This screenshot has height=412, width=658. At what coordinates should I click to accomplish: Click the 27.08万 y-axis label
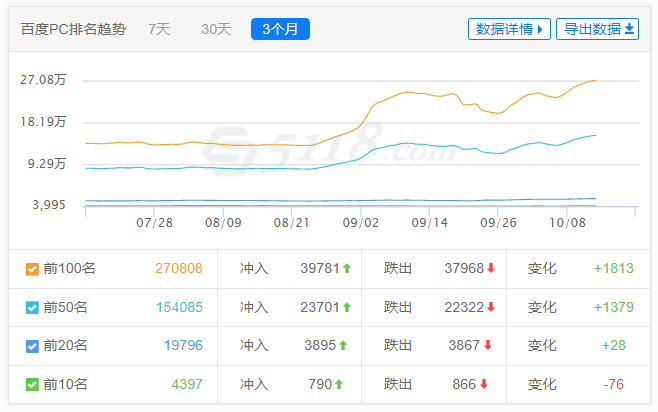(43, 80)
